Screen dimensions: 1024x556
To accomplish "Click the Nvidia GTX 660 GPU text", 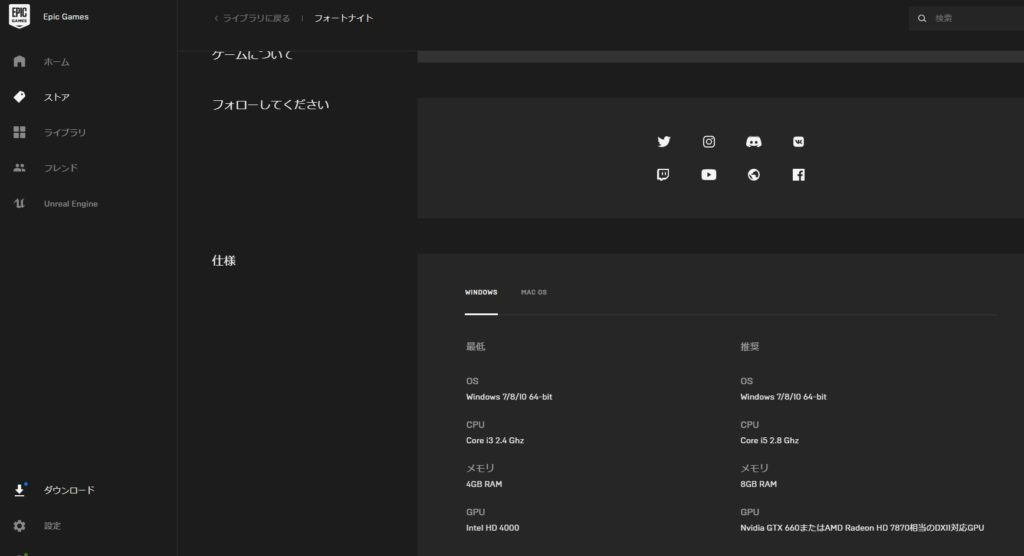I will (862, 528).
